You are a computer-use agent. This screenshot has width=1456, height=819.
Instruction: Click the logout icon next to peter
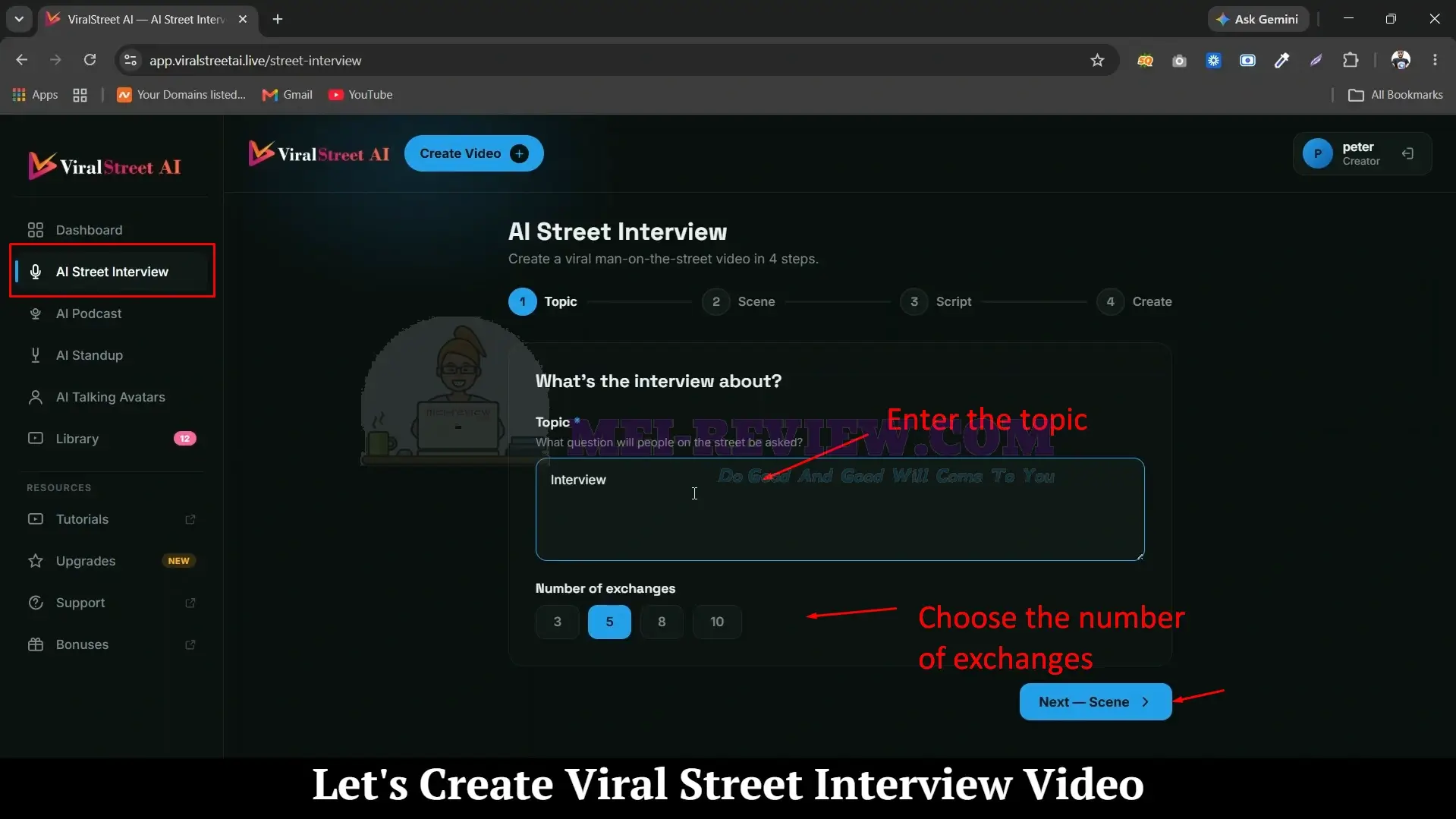click(x=1407, y=153)
